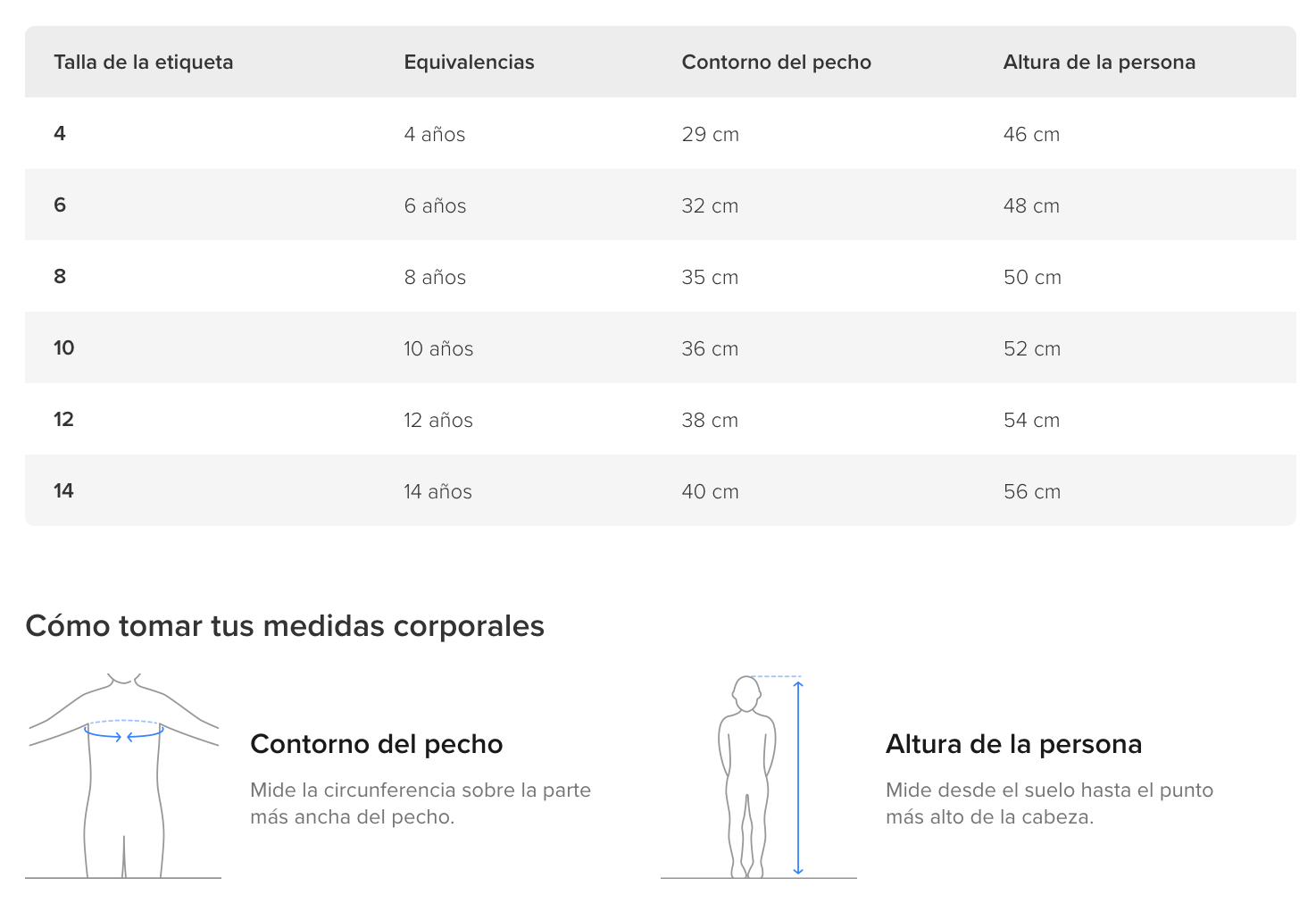Select the Talla de la etiqueta column header

click(x=144, y=63)
